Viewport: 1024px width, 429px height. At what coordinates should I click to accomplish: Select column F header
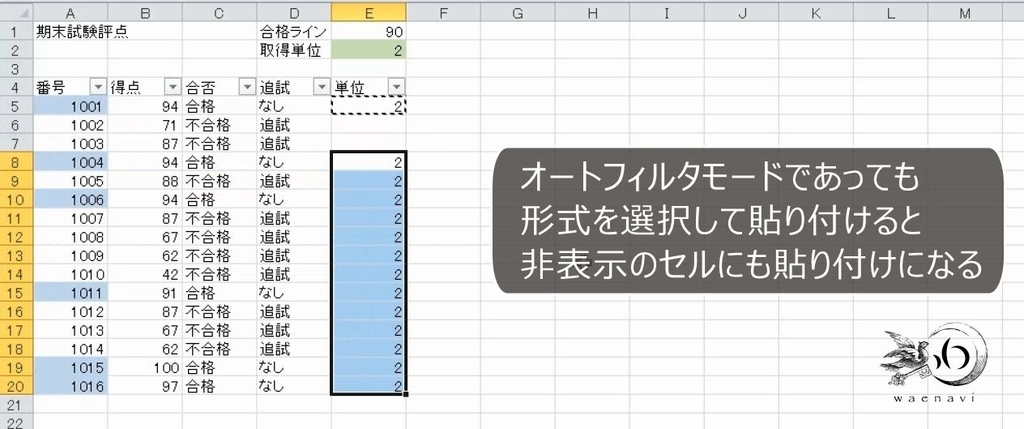[x=443, y=12]
